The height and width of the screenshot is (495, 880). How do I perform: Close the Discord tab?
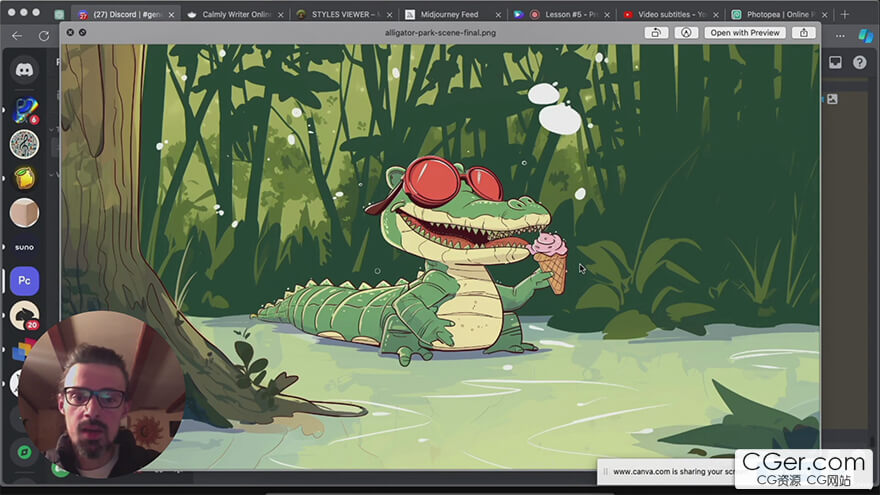tap(171, 15)
